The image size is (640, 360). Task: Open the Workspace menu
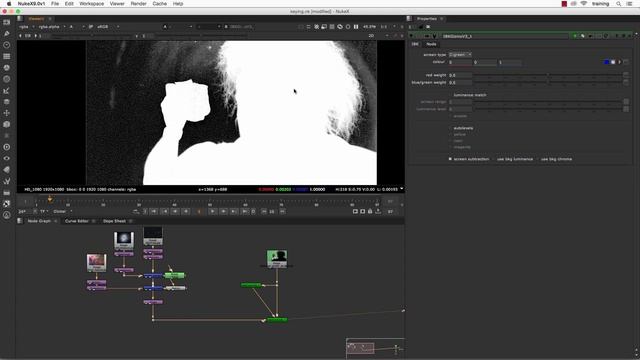pyautogui.click(x=91, y=4)
